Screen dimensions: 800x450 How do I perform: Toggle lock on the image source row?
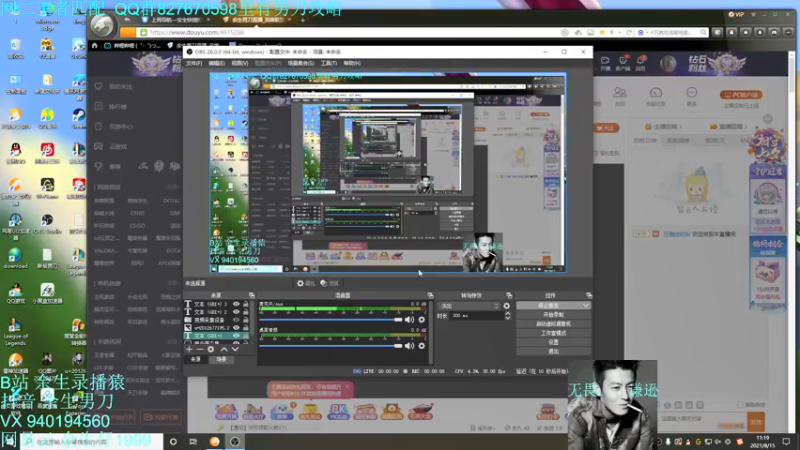tap(245, 328)
